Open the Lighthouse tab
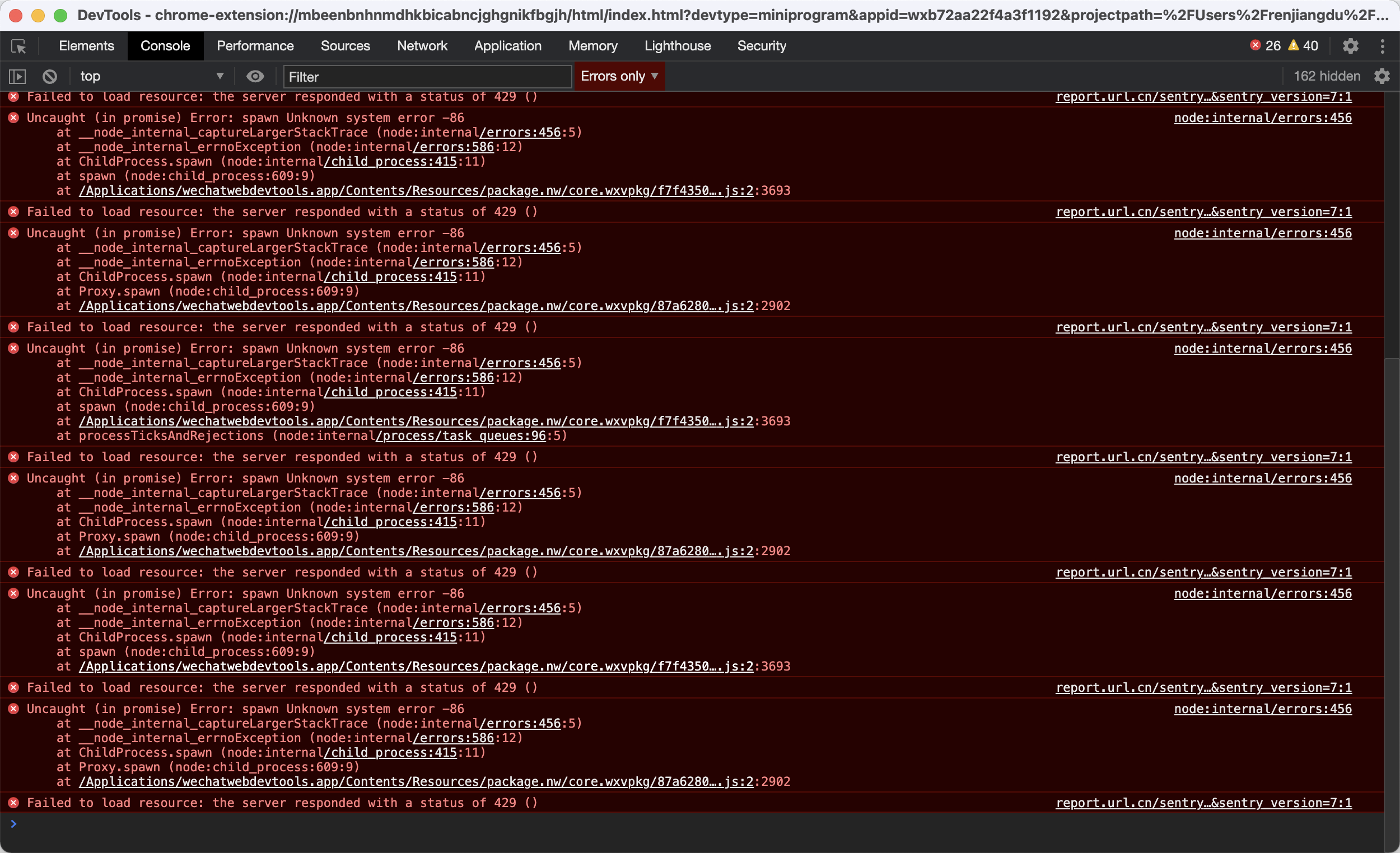Image resolution: width=1400 pixels, height=853 pixels. [677, 46]
